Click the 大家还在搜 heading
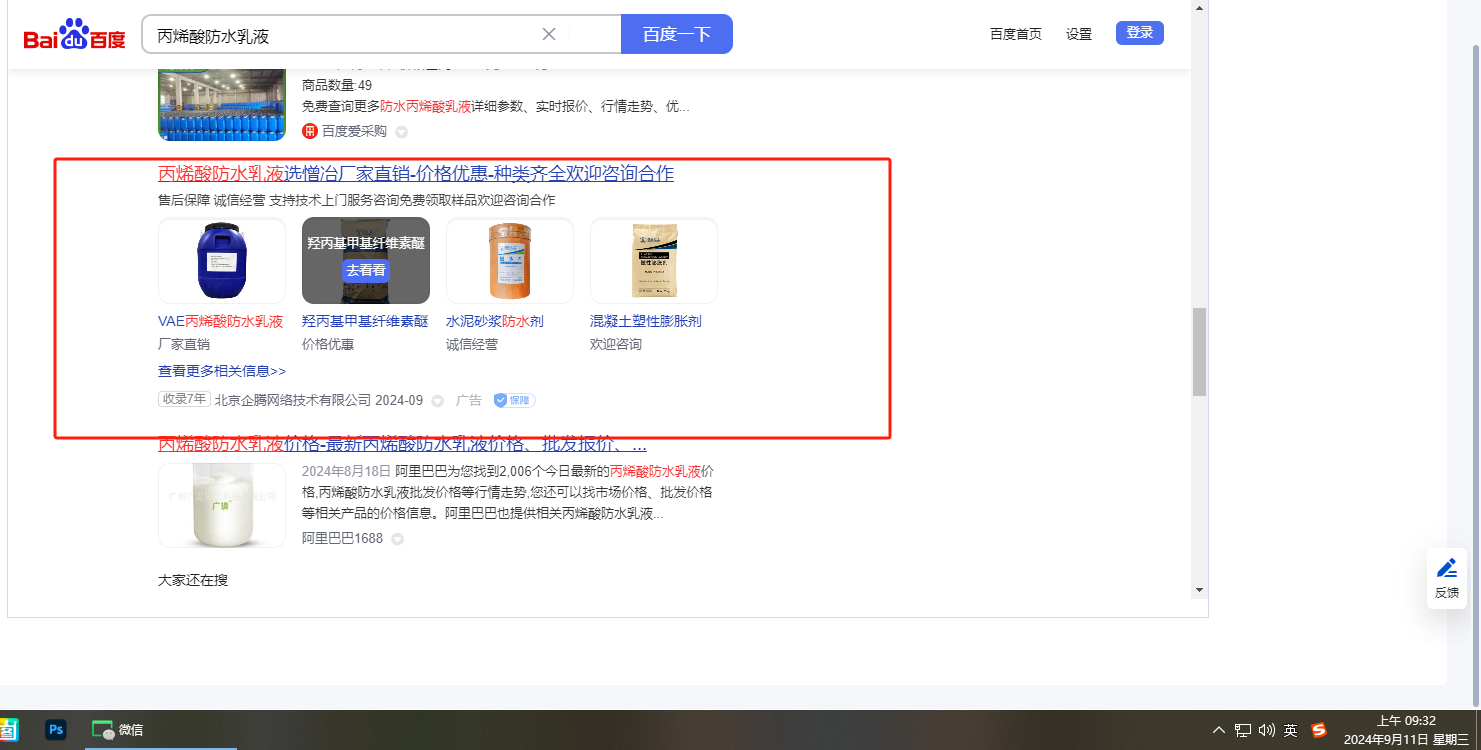 pyautogui.click(x=193, y=579)
